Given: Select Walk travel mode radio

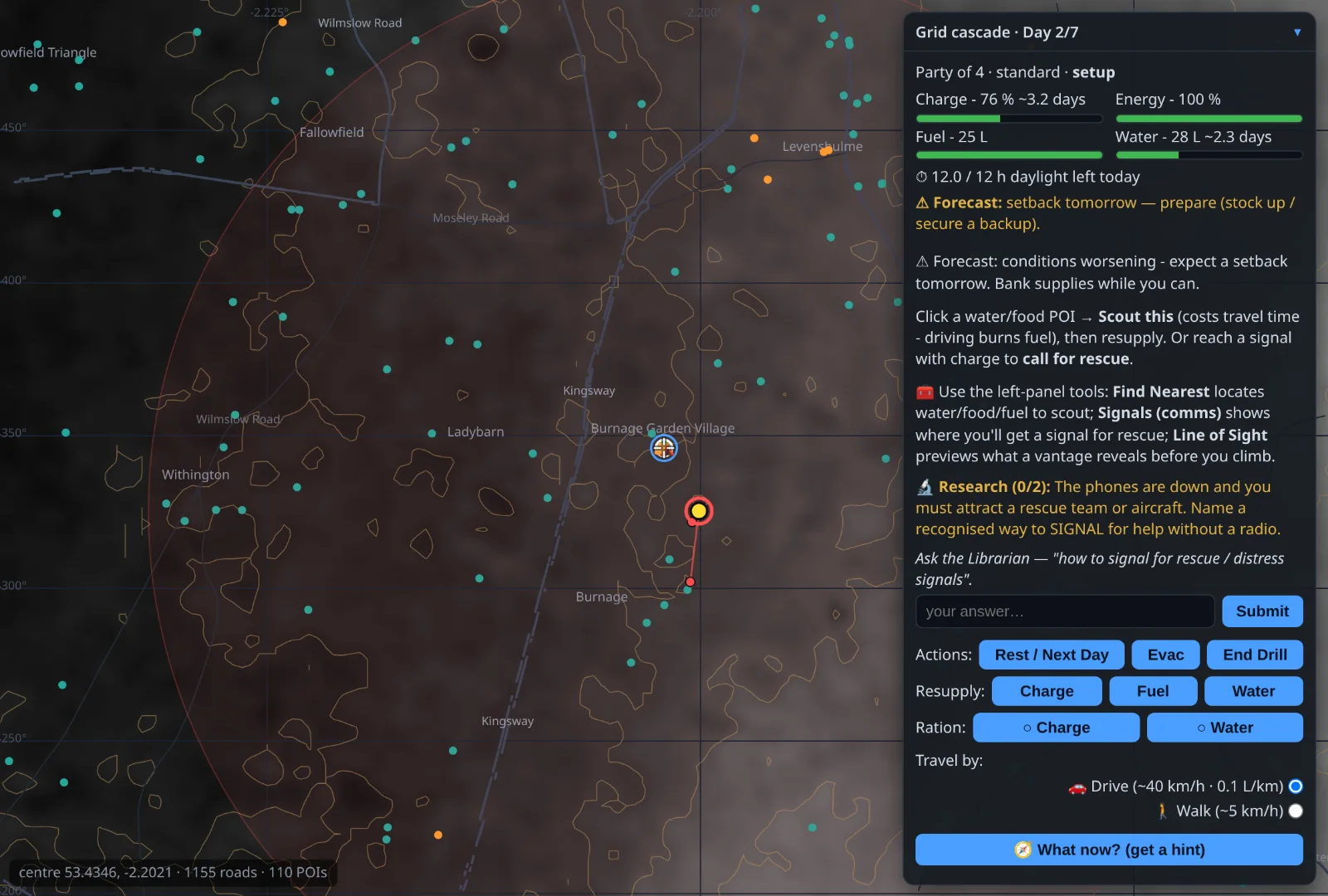Looking at the screenshot, I should coord(1296,811).
